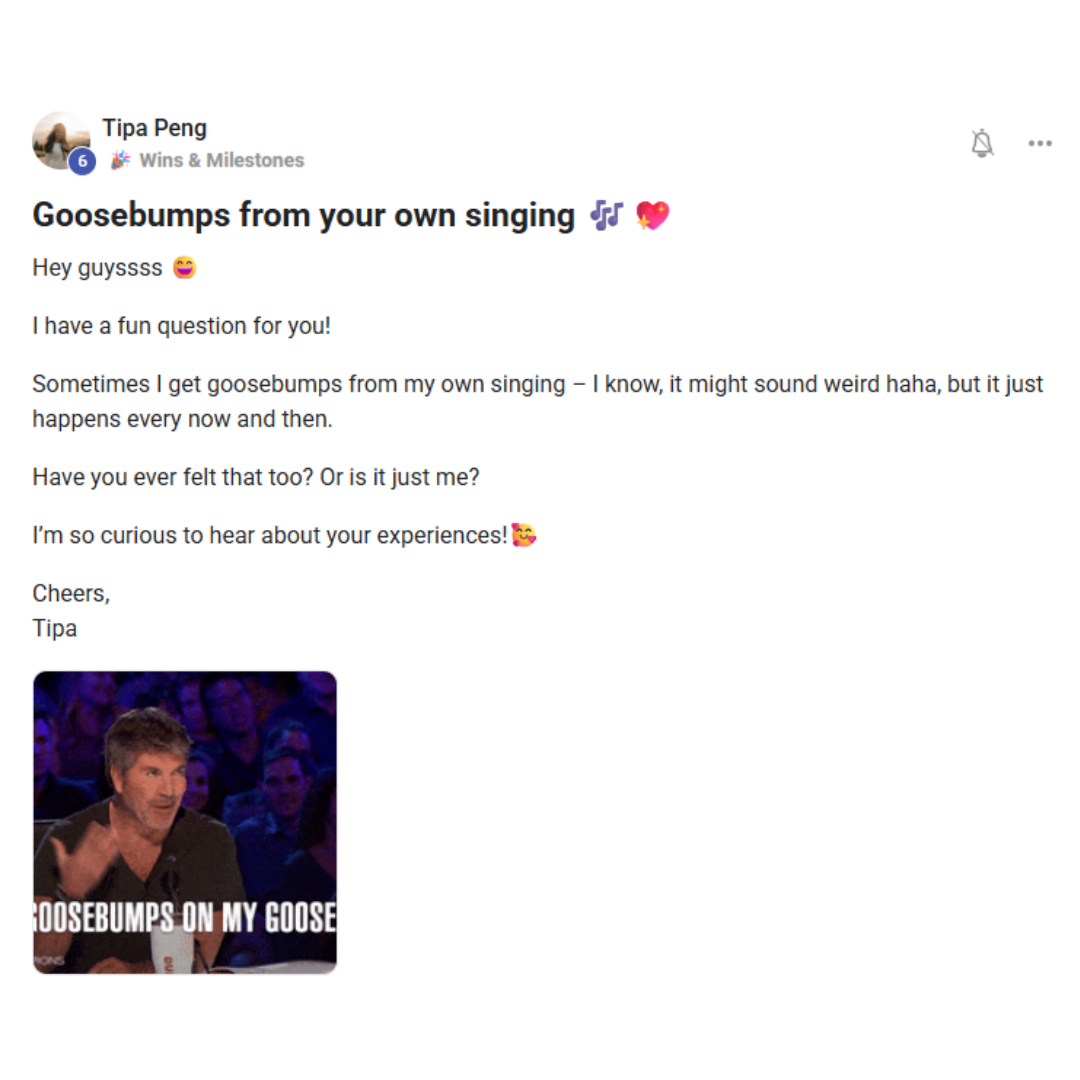Click the "I have a fun question" line
The image size is (1080, 1080).
[x=181, y=326]
